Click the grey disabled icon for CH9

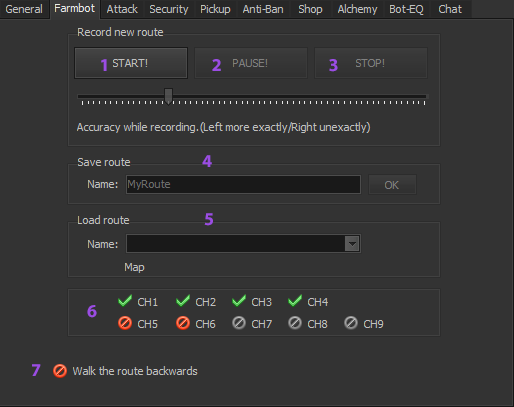(x=351, y=323)
